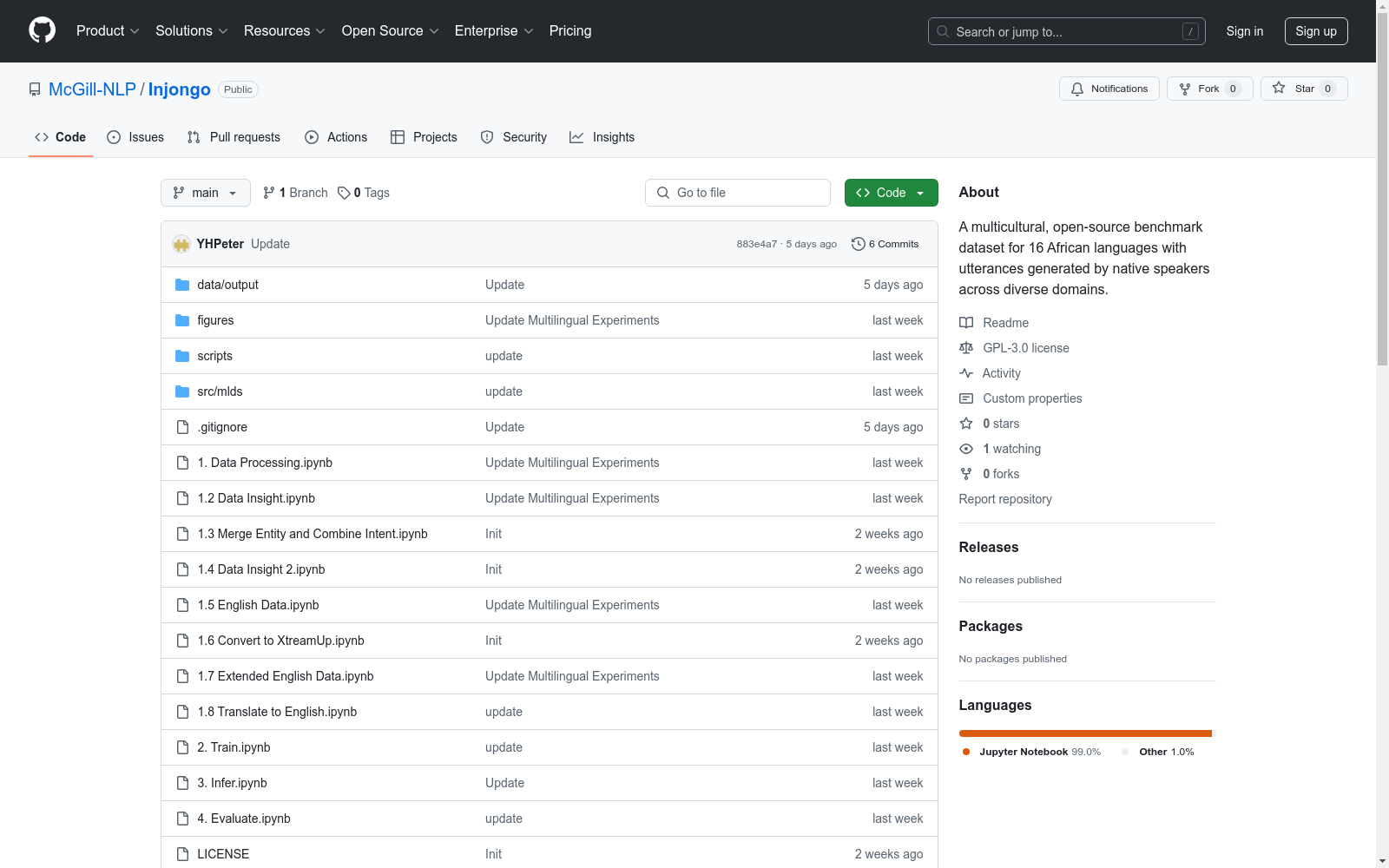Open the McGill-NLP organization link
1389x868 pixels.
click(x=92, y=89)
